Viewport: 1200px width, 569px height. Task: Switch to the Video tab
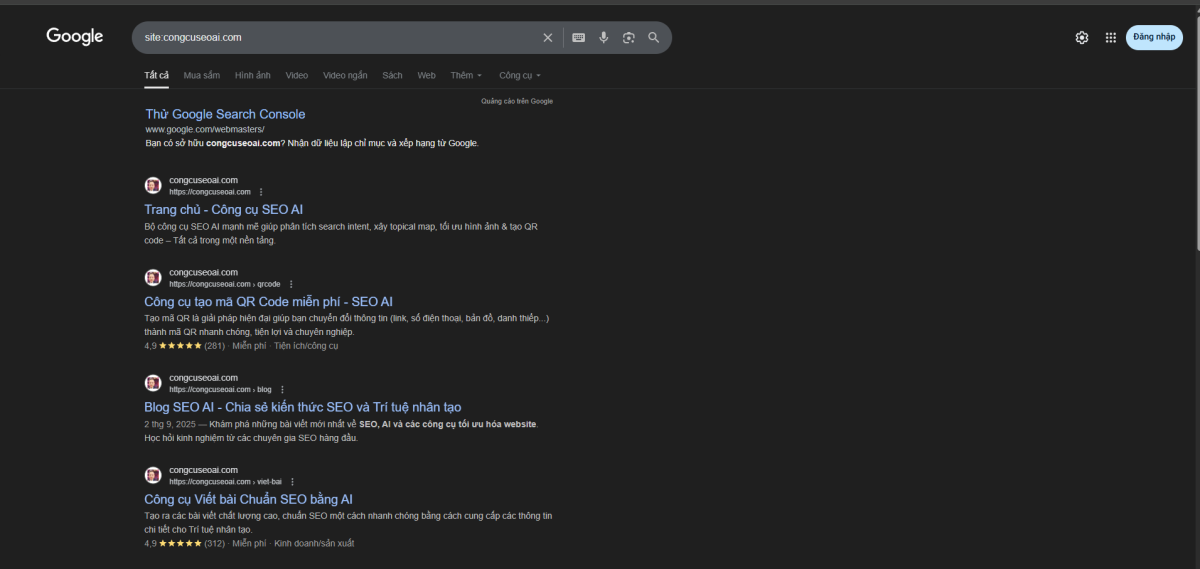click(296, 75)
